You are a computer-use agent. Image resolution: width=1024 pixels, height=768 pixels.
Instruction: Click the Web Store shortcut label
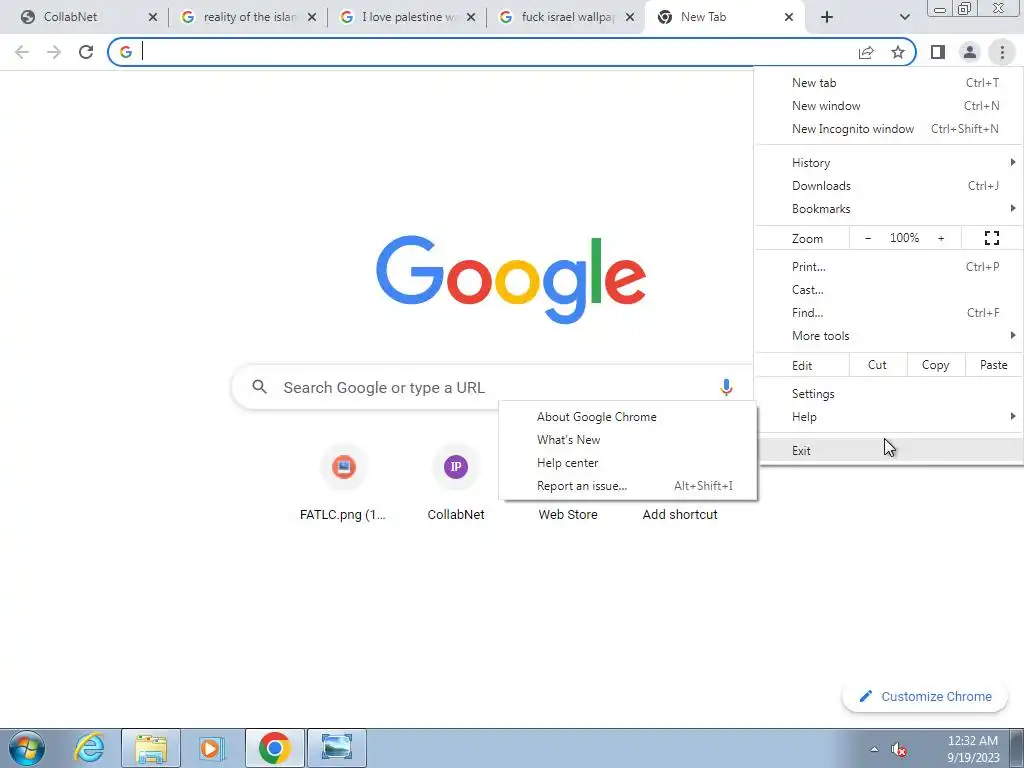568,515
